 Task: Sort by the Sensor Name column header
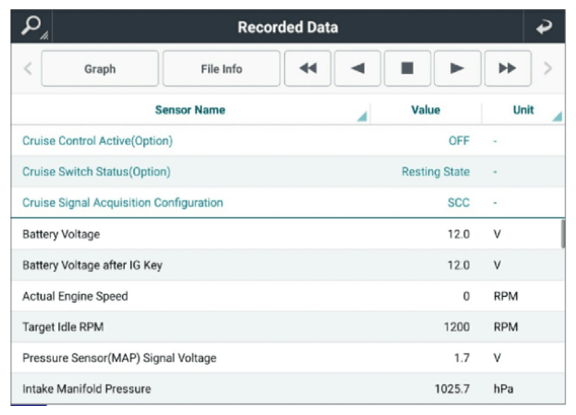[190, 110]
